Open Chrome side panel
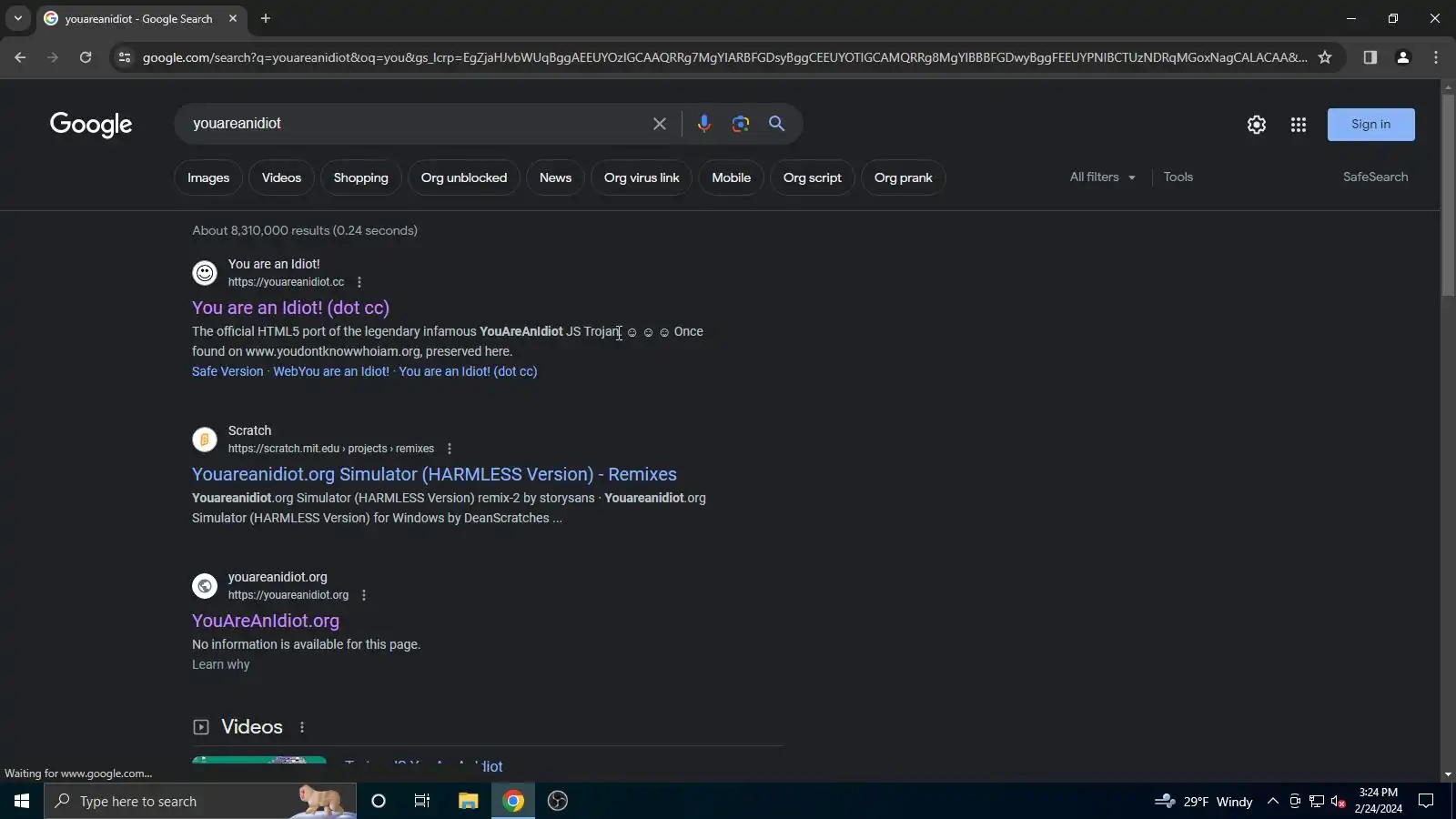This screenshot has height=819, width=1456. (1370, 57)
